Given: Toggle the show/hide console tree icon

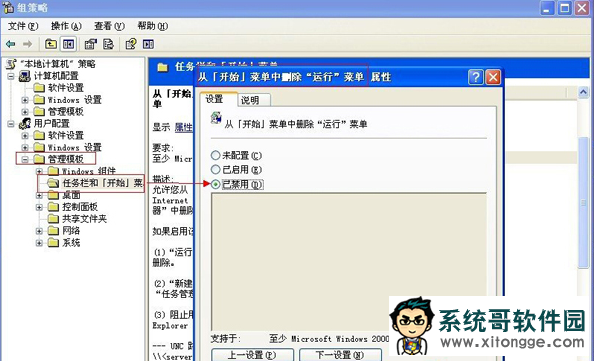Looking at the screenshot, I should point(69,44).
